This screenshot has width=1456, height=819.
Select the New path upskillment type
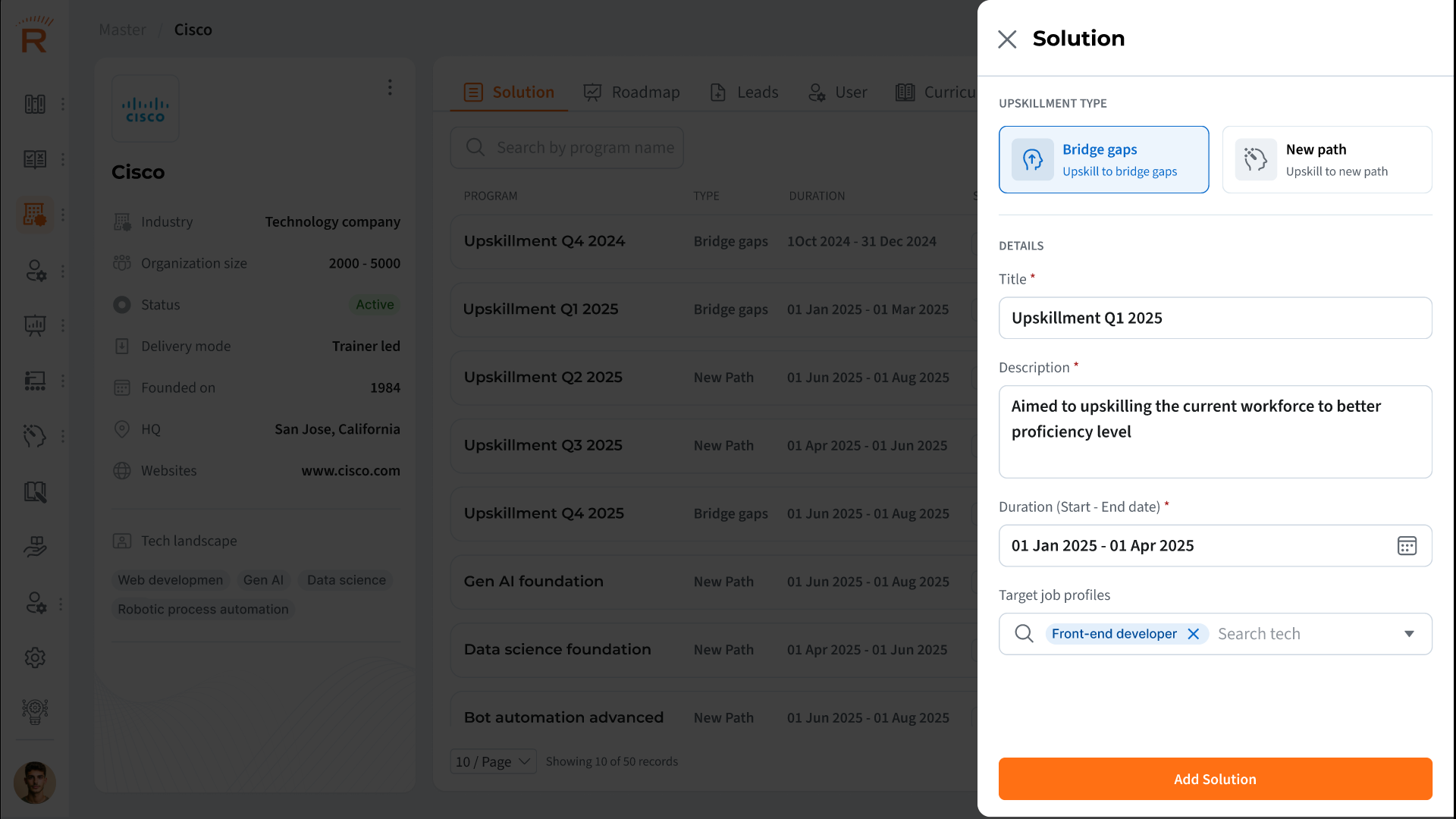[1326, 159]
